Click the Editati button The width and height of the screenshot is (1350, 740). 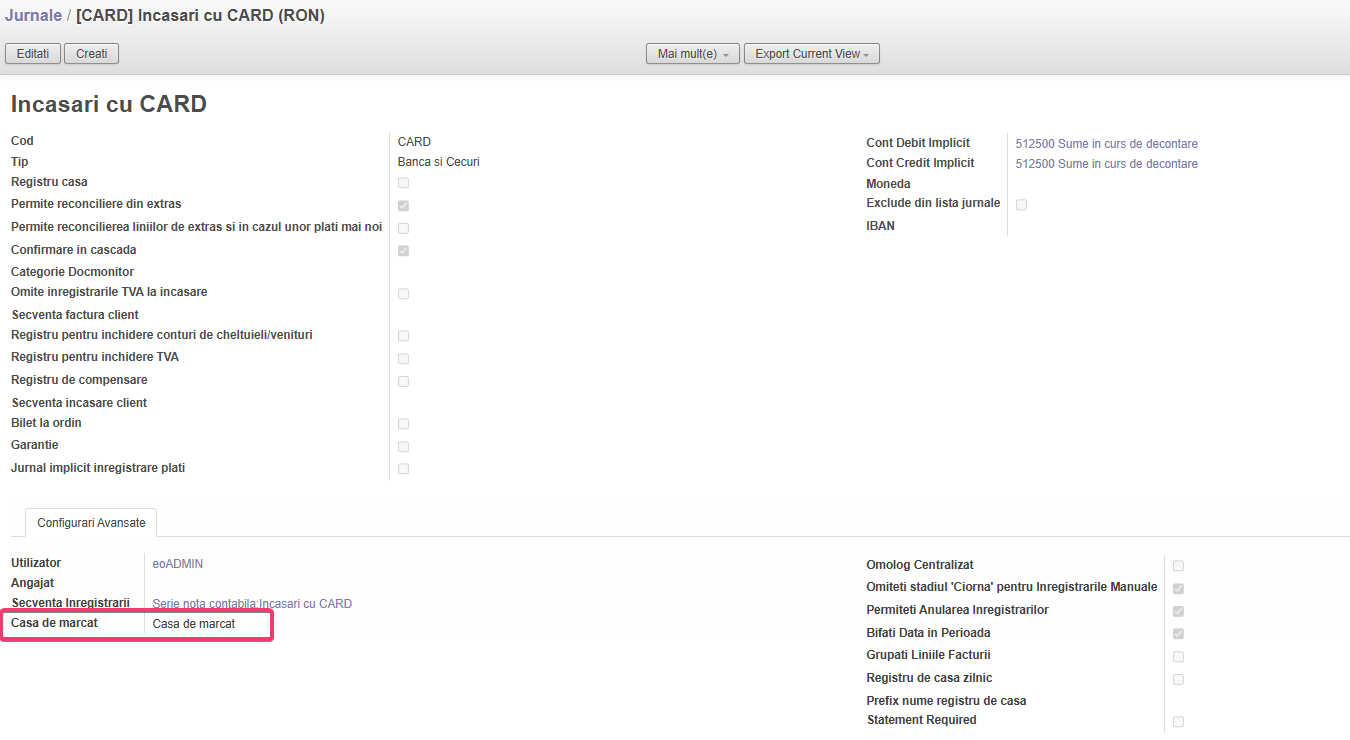33,54
